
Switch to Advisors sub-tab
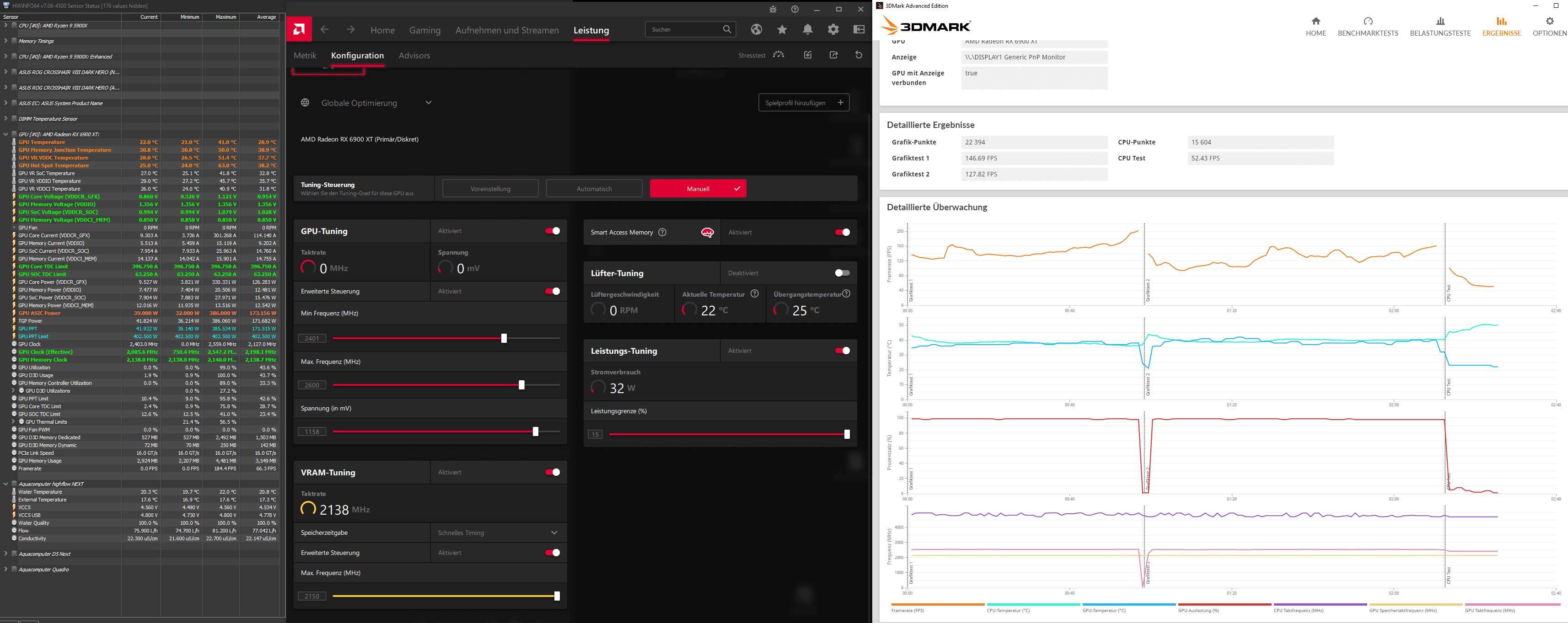click(x=414, y=55)
